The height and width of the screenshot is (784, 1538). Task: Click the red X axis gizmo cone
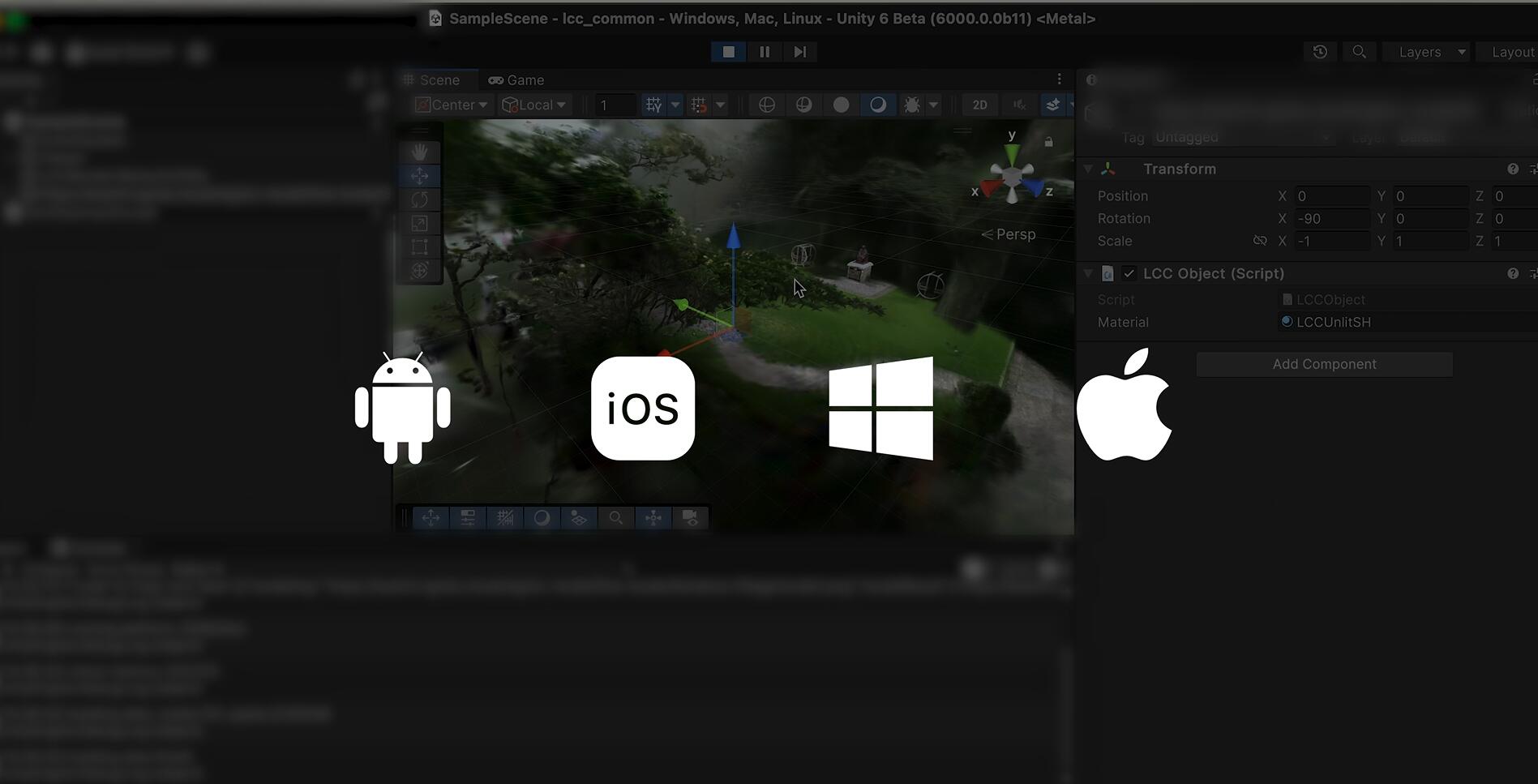[x=990, y=190]
